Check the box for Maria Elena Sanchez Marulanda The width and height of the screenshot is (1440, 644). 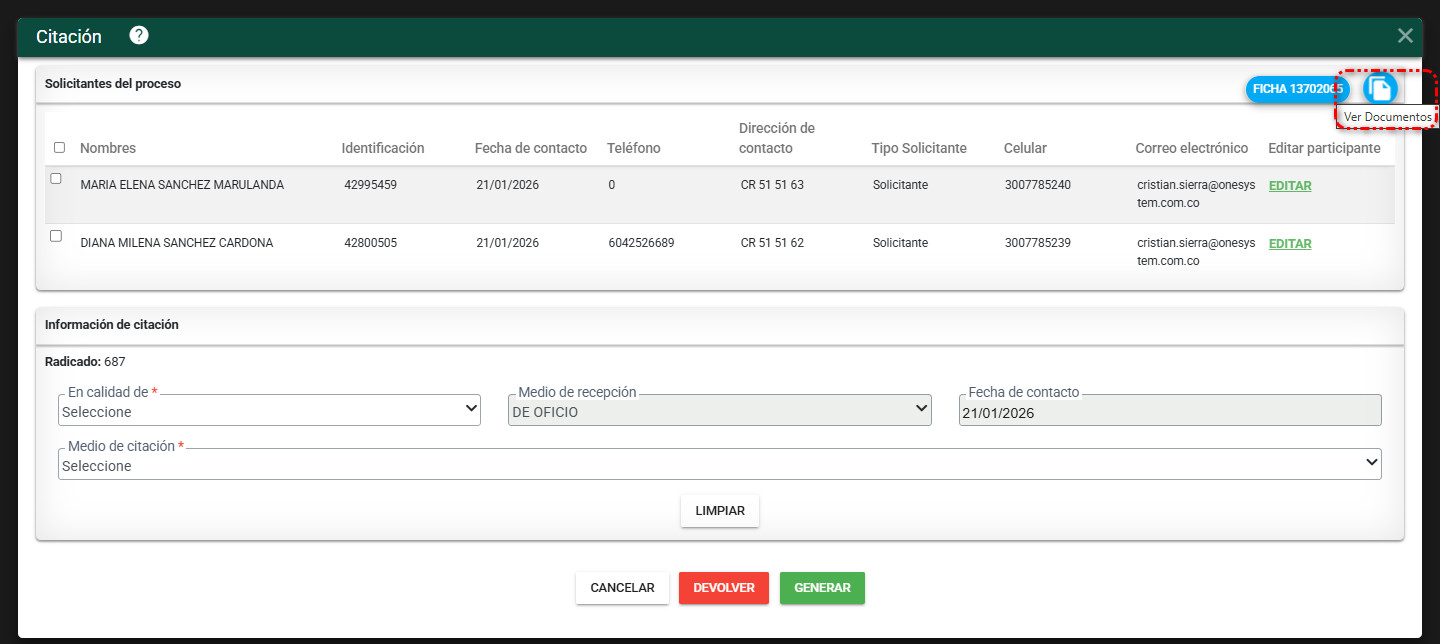click(x=56, y=179)
